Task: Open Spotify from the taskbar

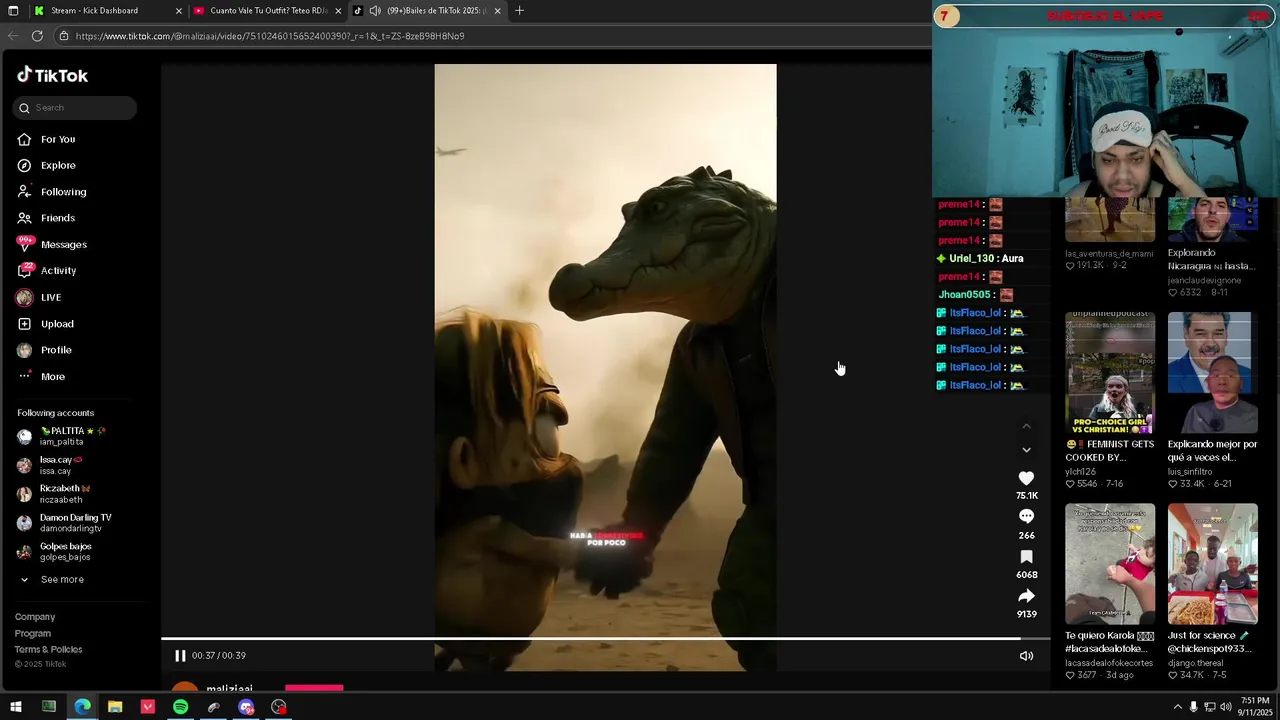Action: 180,707
